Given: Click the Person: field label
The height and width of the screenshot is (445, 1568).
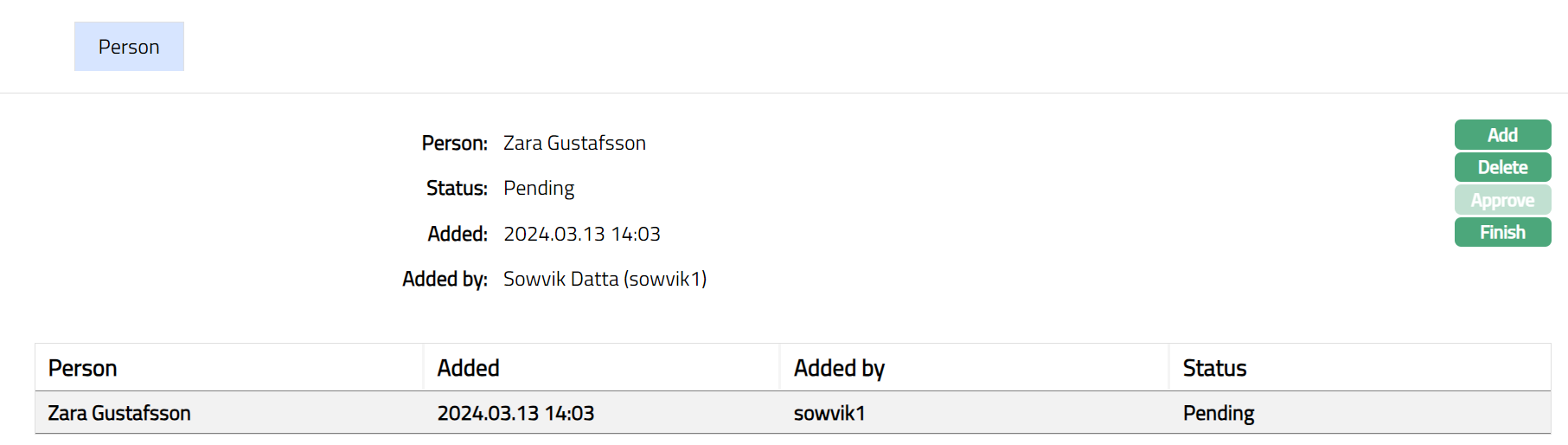Looking at the screenshot, I should [454, 143].
